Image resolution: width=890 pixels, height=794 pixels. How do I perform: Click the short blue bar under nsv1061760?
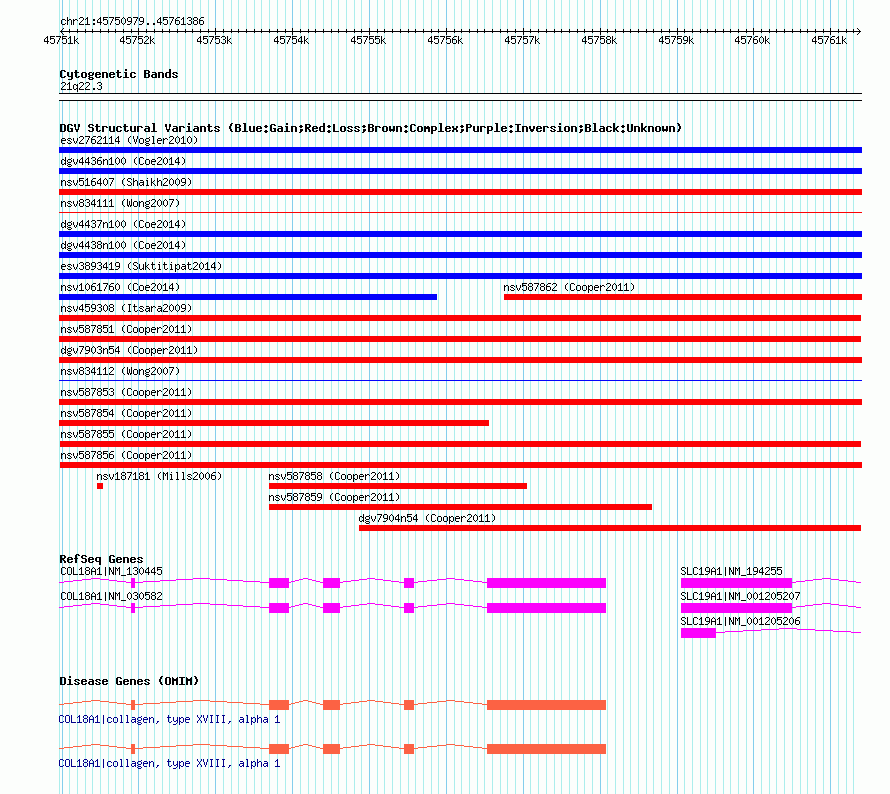pos(248,297)
